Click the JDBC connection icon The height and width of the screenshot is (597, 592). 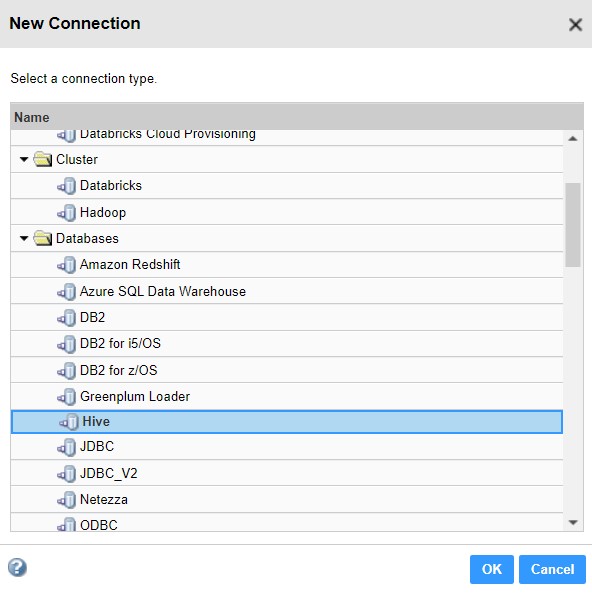pyautogui.click(x=67, y=447)
